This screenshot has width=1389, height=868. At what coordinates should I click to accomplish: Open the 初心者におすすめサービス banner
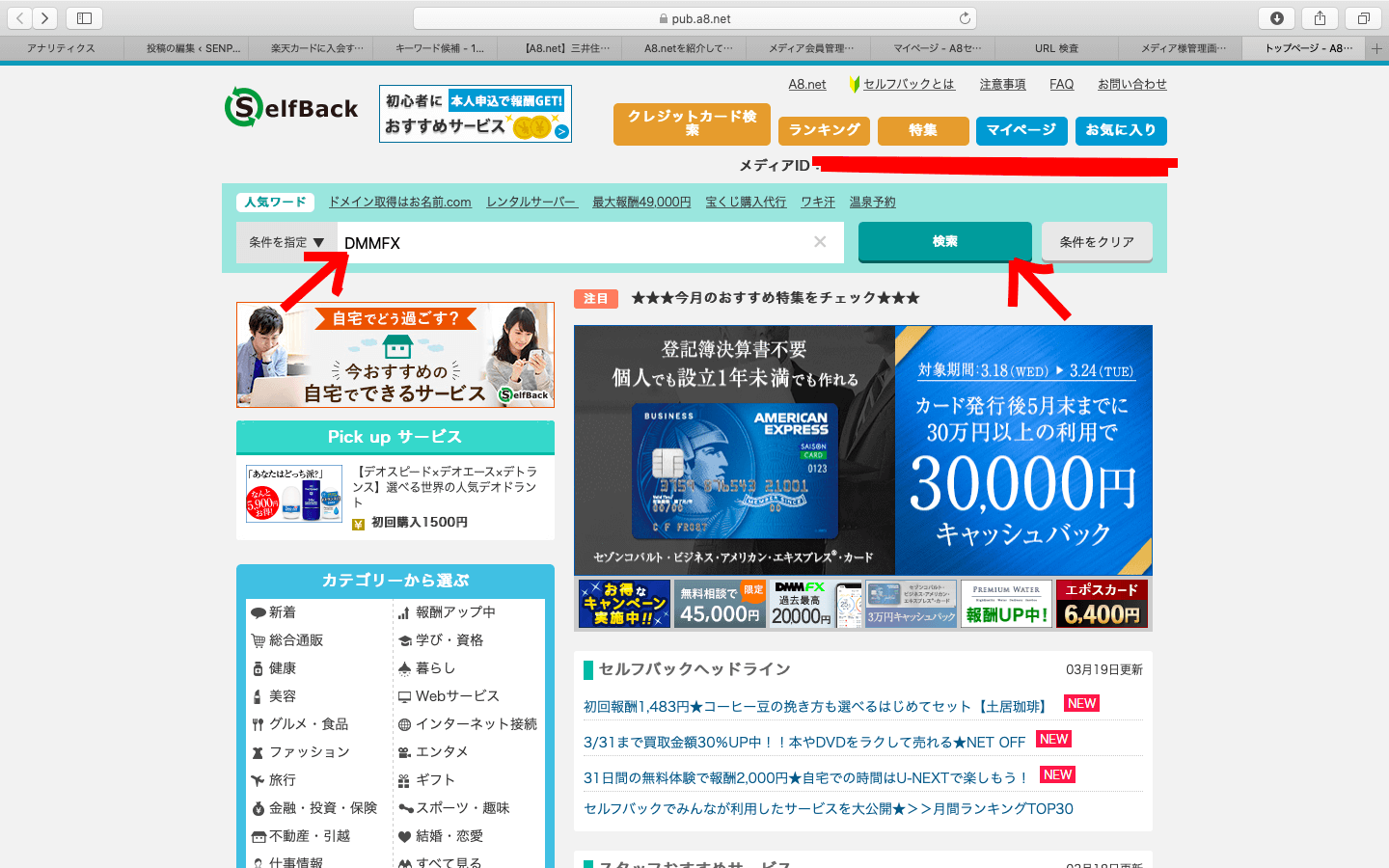[476, 114]
